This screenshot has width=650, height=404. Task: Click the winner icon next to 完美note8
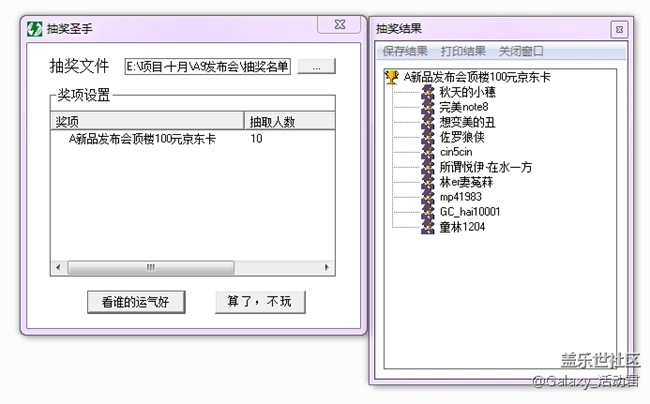point(429,107)
